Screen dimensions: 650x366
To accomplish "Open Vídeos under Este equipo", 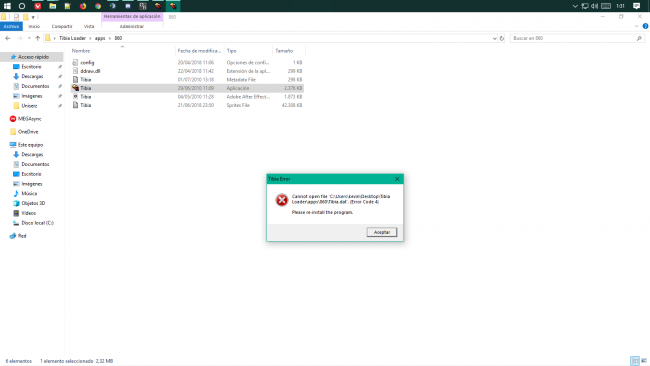I will tap(28, 213).
